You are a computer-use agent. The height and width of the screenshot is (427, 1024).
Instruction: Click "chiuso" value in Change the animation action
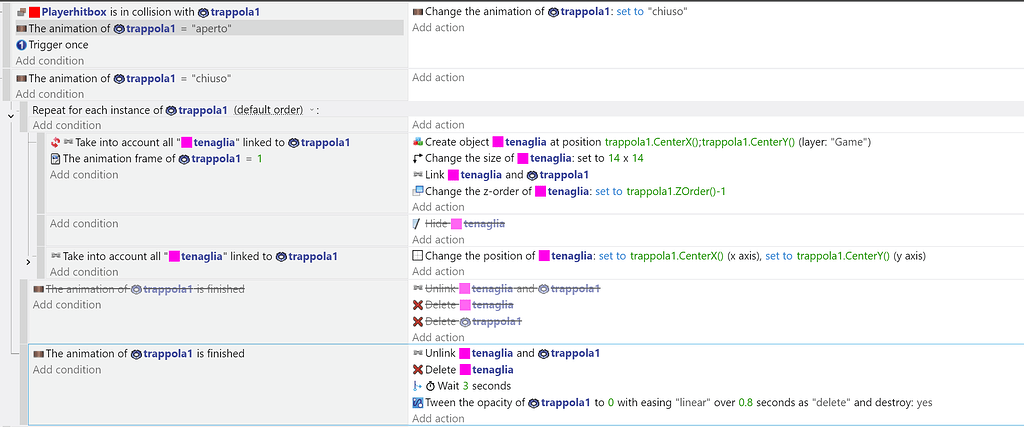pos(668,12)
